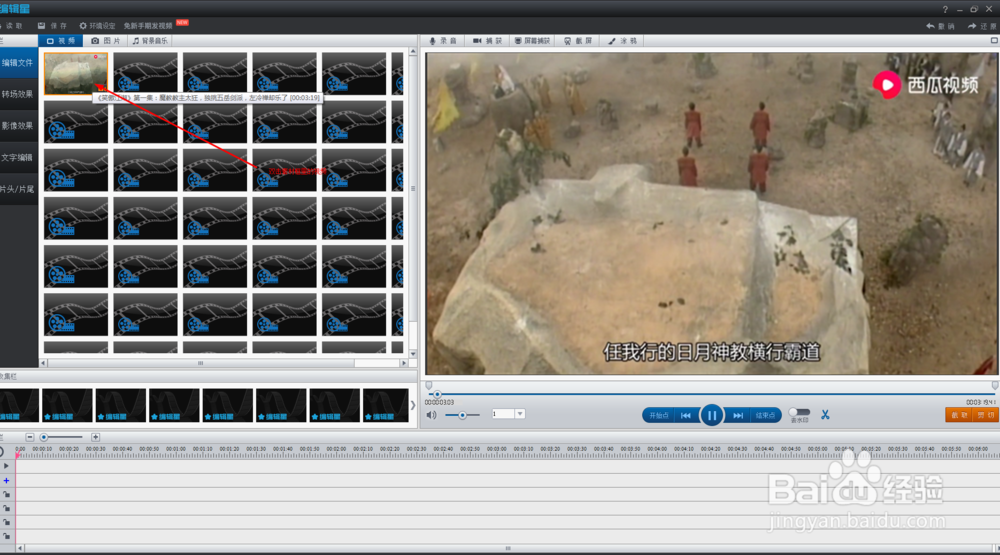Click the playback speed input field
The image size is (1000, 555).
(503, 414)
